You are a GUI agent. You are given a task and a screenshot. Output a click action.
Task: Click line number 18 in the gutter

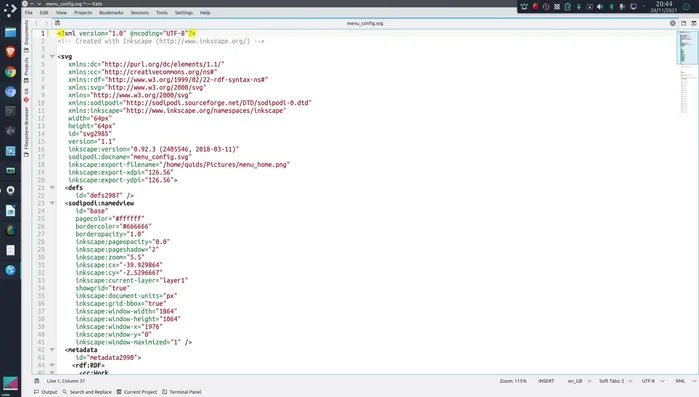41,164
